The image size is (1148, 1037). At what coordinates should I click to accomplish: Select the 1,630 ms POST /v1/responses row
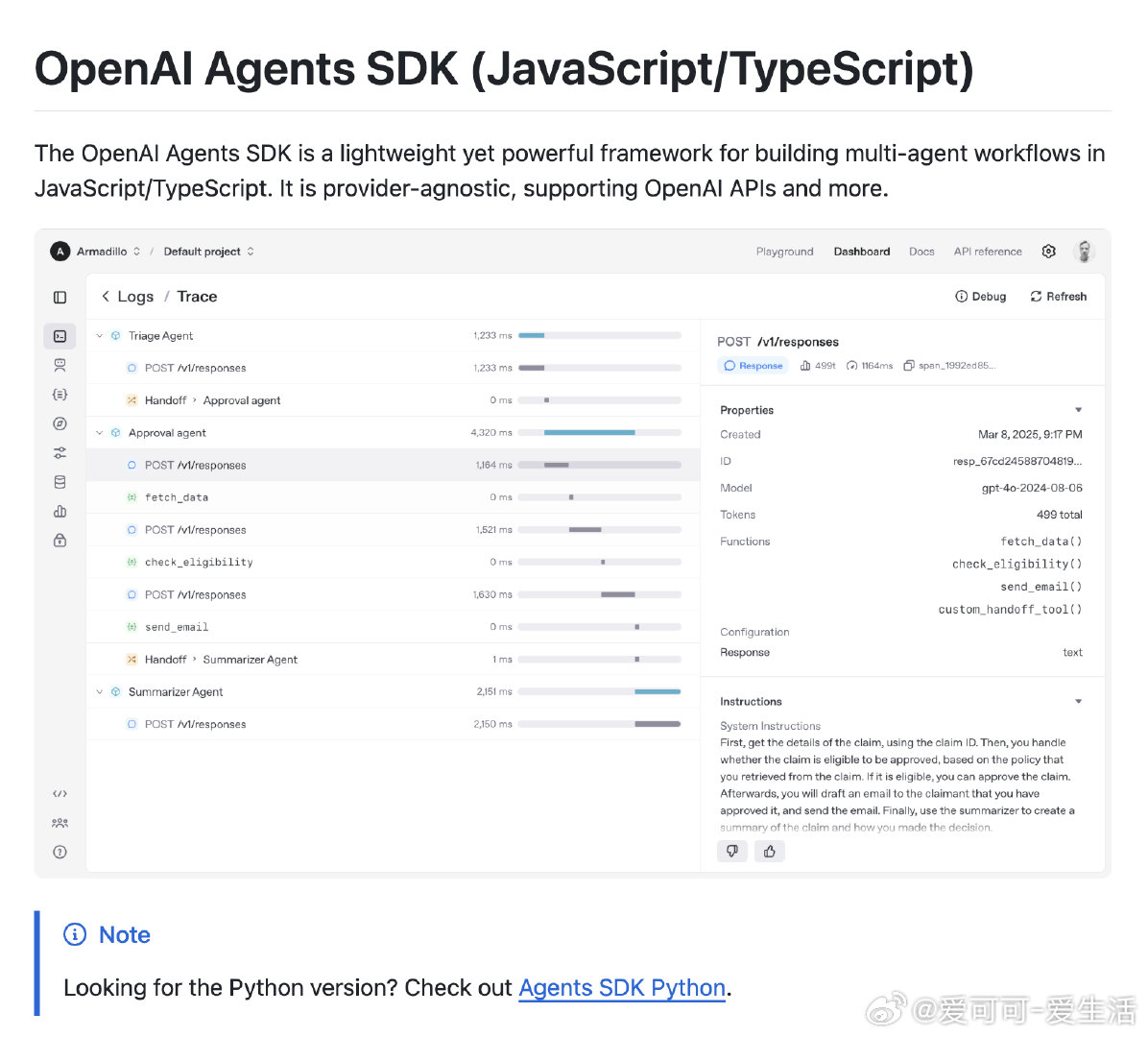point(394,594)
